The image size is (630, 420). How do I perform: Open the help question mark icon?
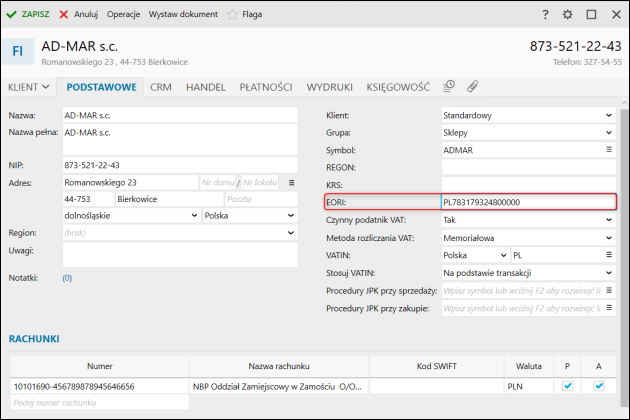(544, 15)
